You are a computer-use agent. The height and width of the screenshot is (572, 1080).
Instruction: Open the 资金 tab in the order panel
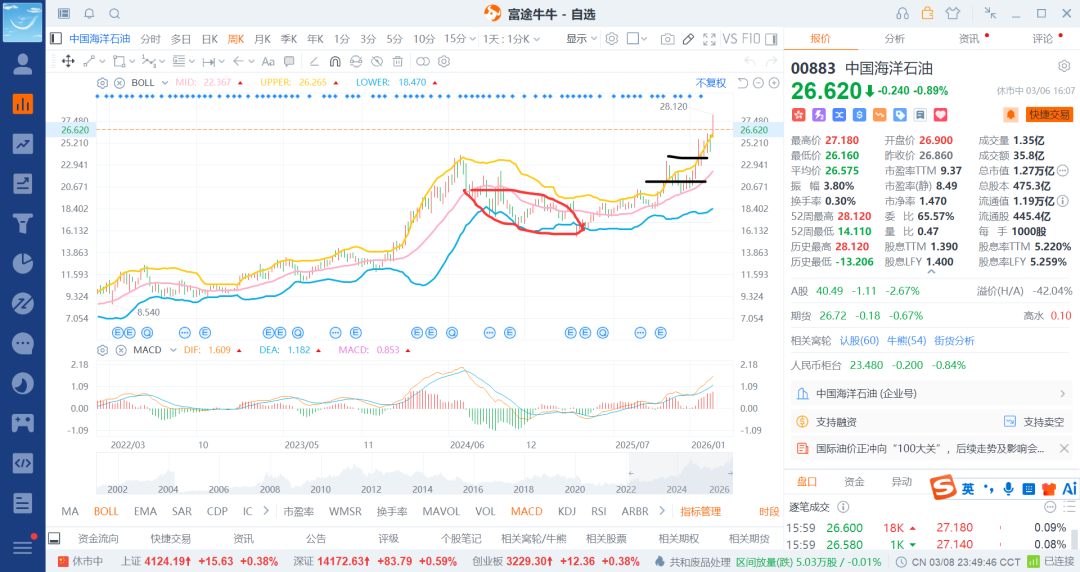coord(854,482)
